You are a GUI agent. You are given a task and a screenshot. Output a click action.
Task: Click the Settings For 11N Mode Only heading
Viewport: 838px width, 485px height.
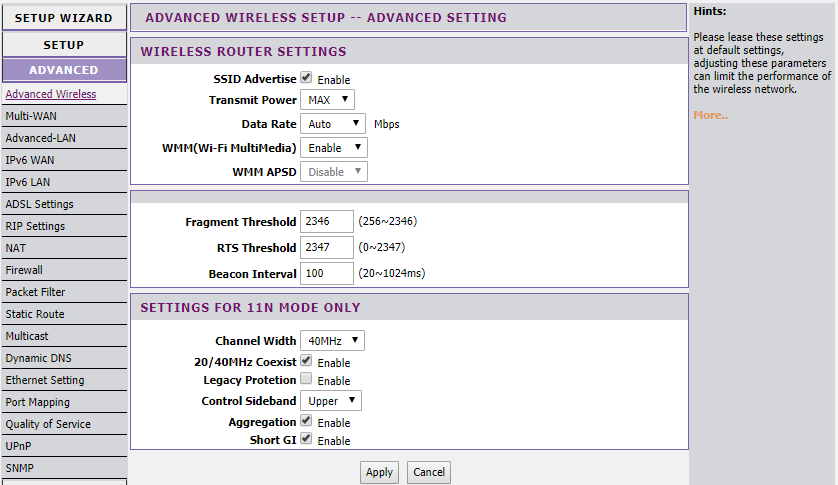(x=250, y=307)
